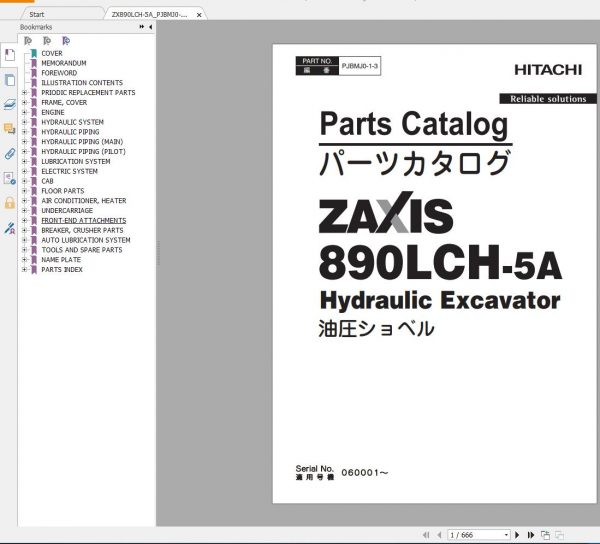The image size is (600, 544).
Task: Click the next view icon in status bar
Action: click(x=559, y=535)
